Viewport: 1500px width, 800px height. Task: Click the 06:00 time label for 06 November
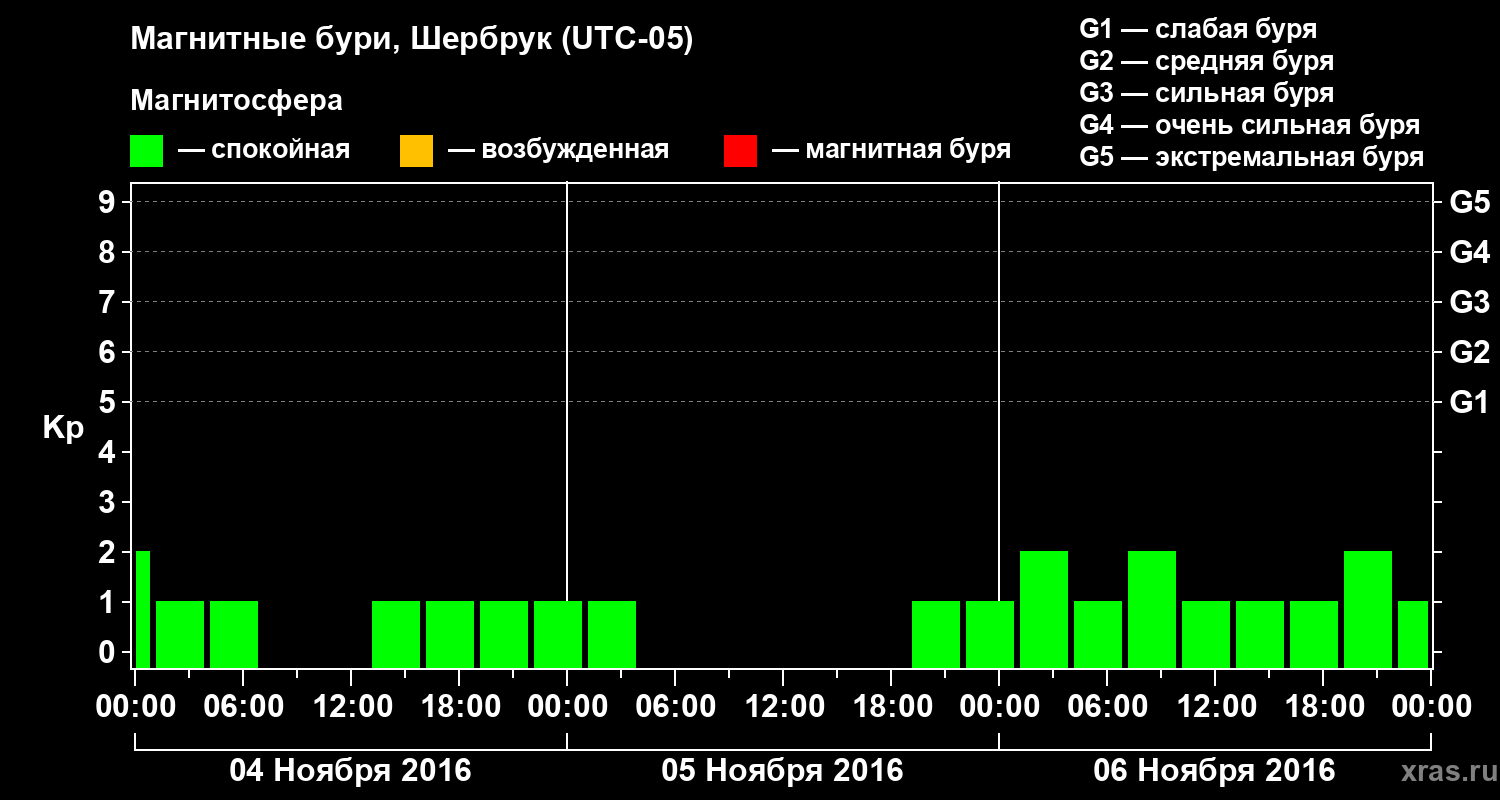(x=1107, y=707)
